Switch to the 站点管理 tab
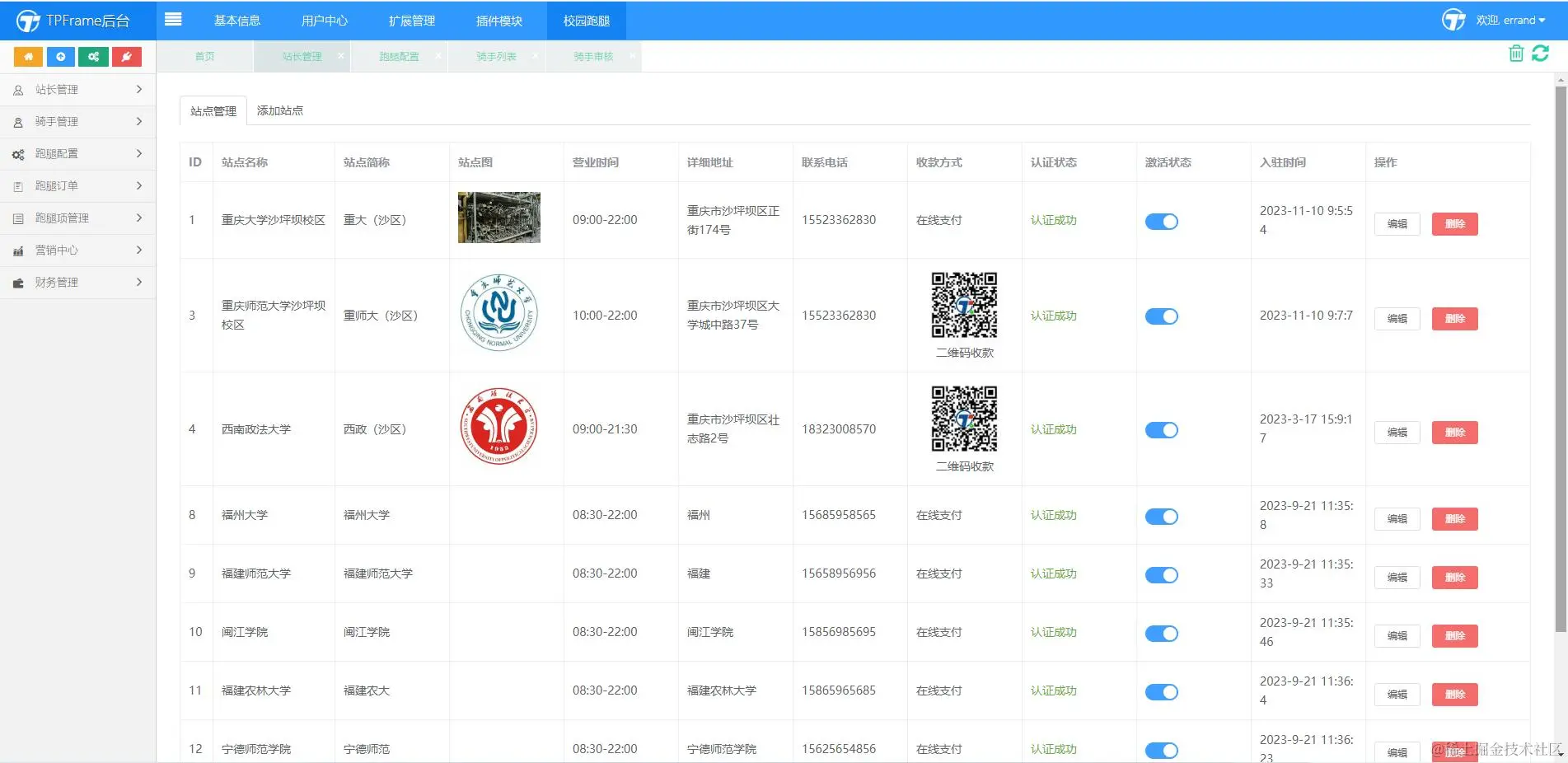Screen dimensions: 1568x763 (213, 111)
